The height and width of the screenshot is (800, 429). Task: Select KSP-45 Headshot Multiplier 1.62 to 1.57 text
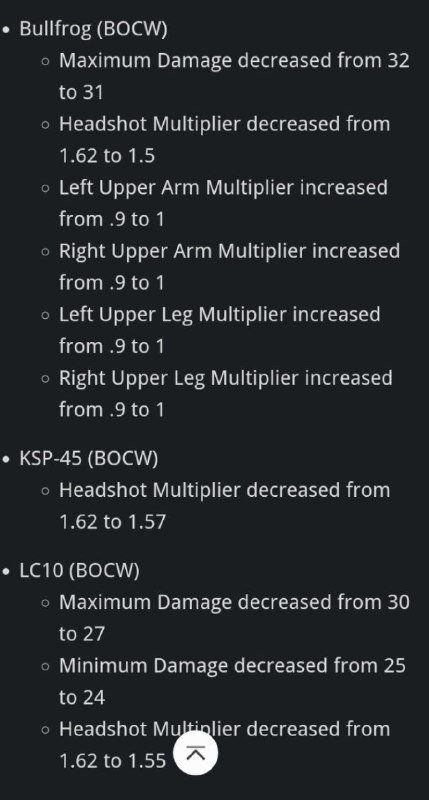pyautogui.click(x=224, y=506)
